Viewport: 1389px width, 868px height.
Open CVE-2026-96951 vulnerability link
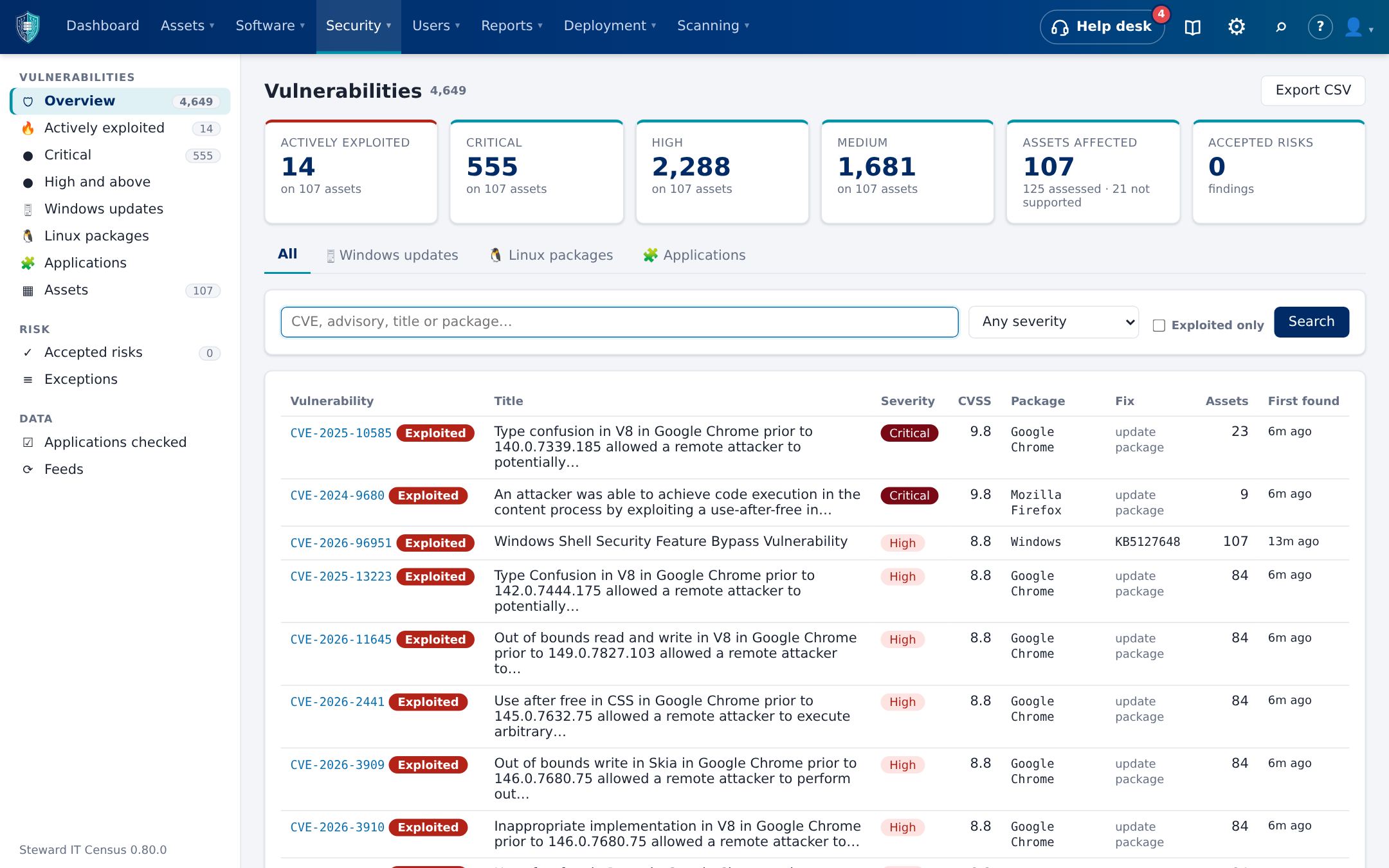click(x=341, y=543)
